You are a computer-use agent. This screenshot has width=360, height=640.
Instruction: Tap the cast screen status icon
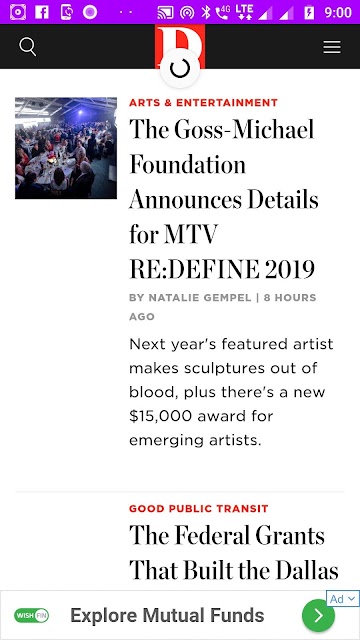click(165, 13)
